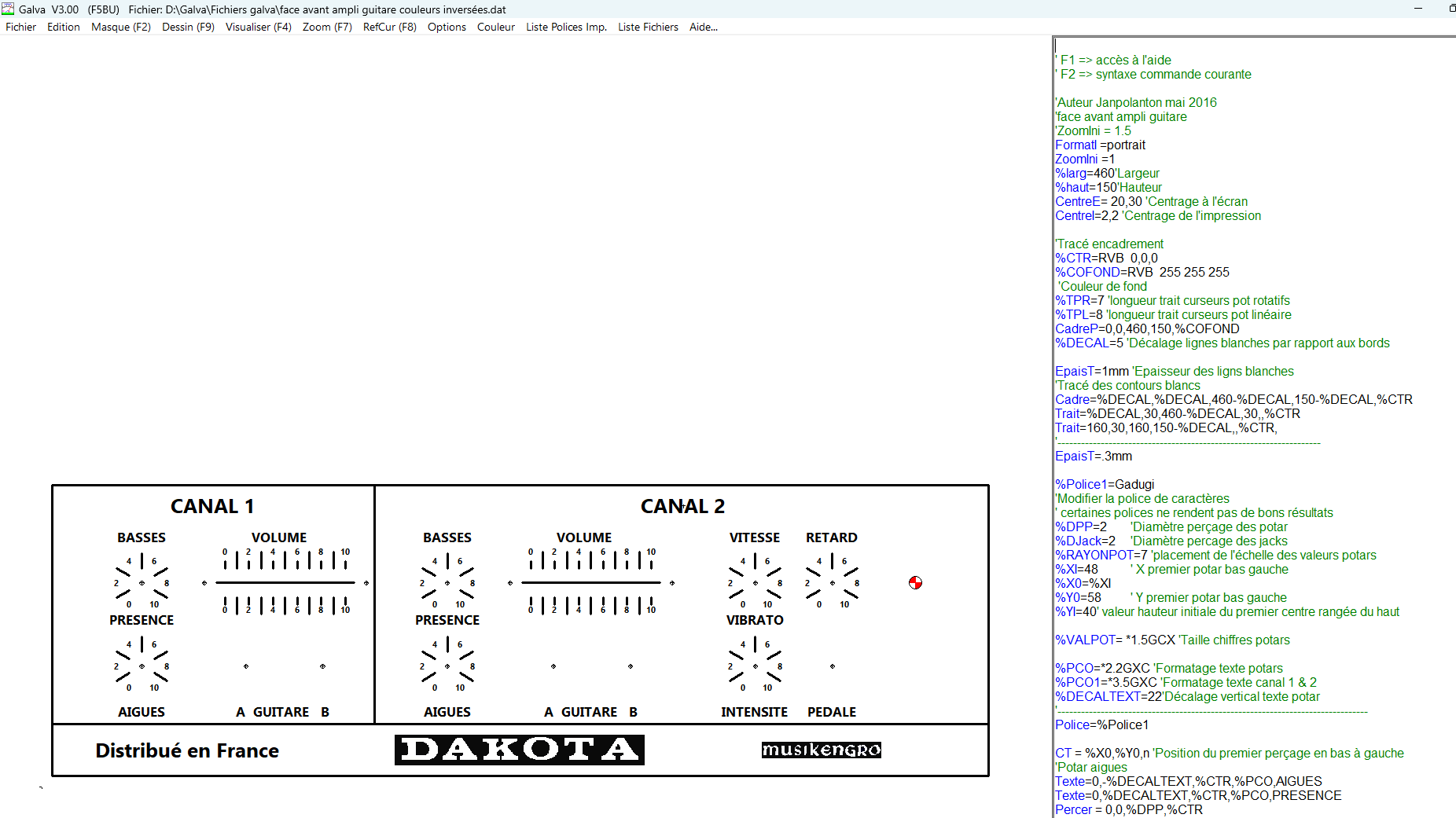Viewport: 1456px width, 818px height.
Task: Click the VIBRATO rotary dial in CANAL 2
Action: pos(755,666)
